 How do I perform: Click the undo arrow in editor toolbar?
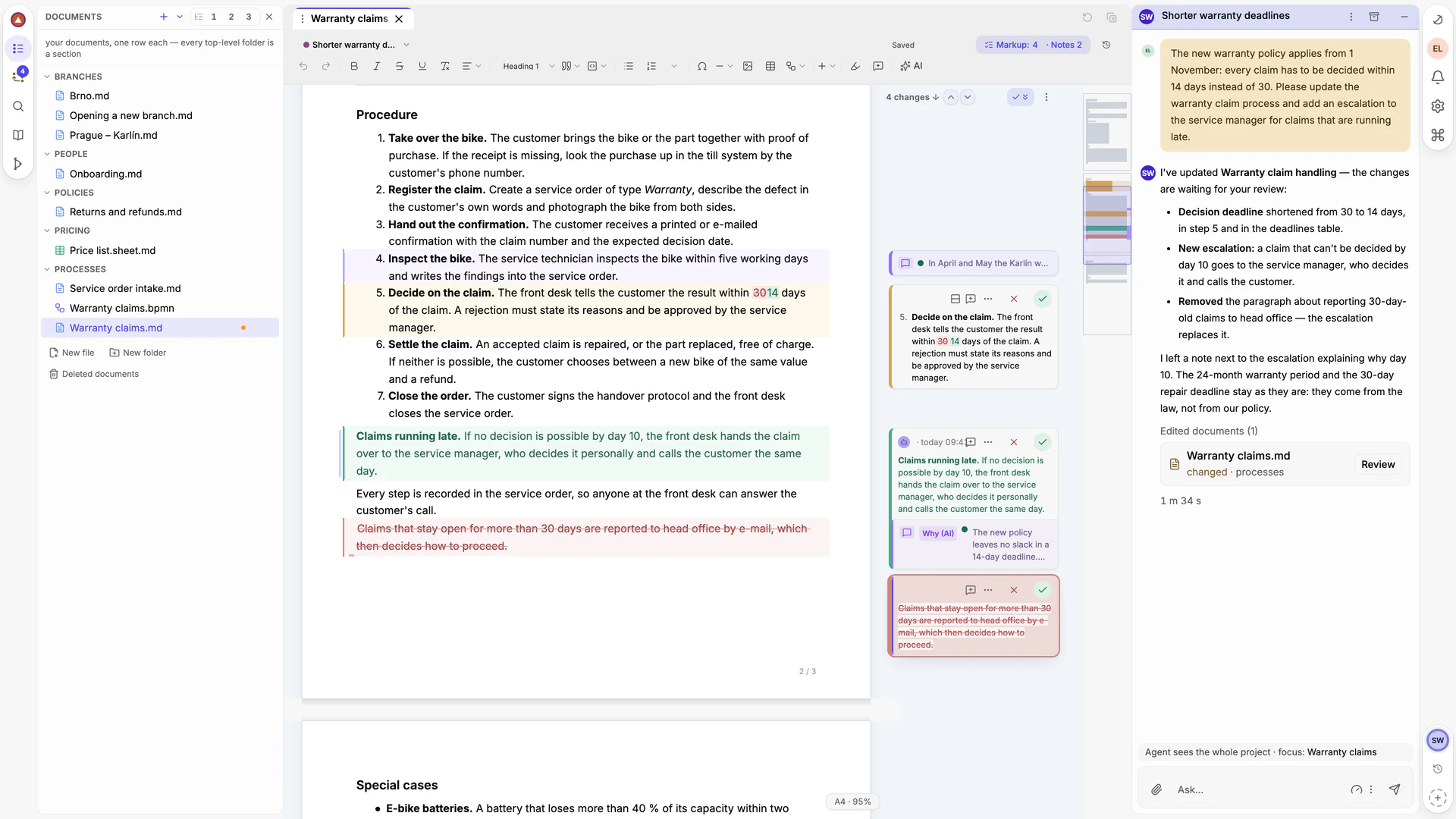(303, 66)
